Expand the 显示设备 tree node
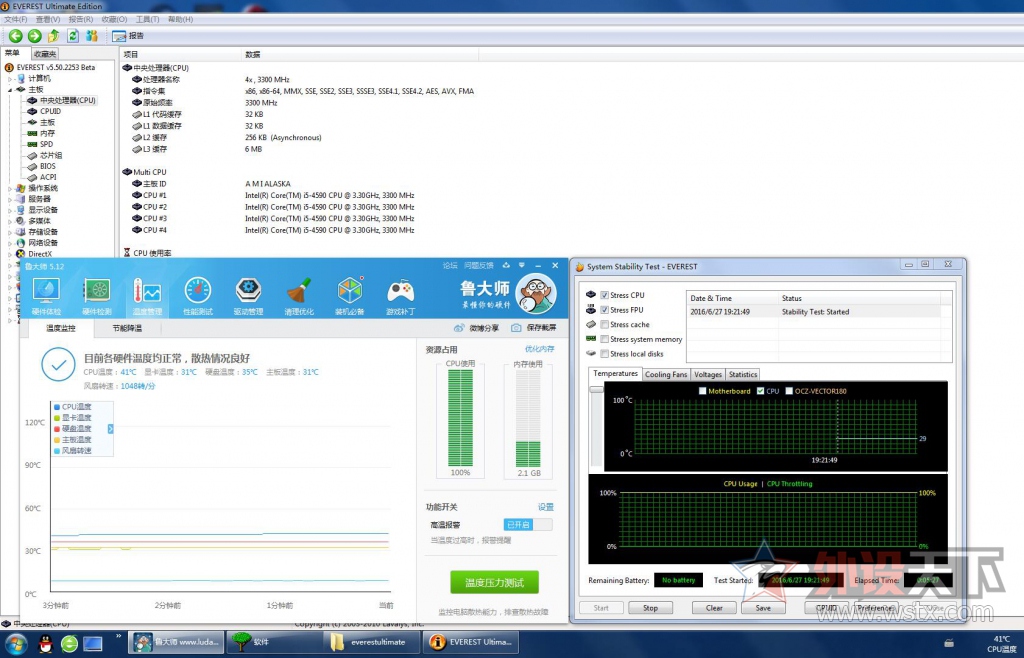This screenshot has height=658, width=1024. pos(10,210)
